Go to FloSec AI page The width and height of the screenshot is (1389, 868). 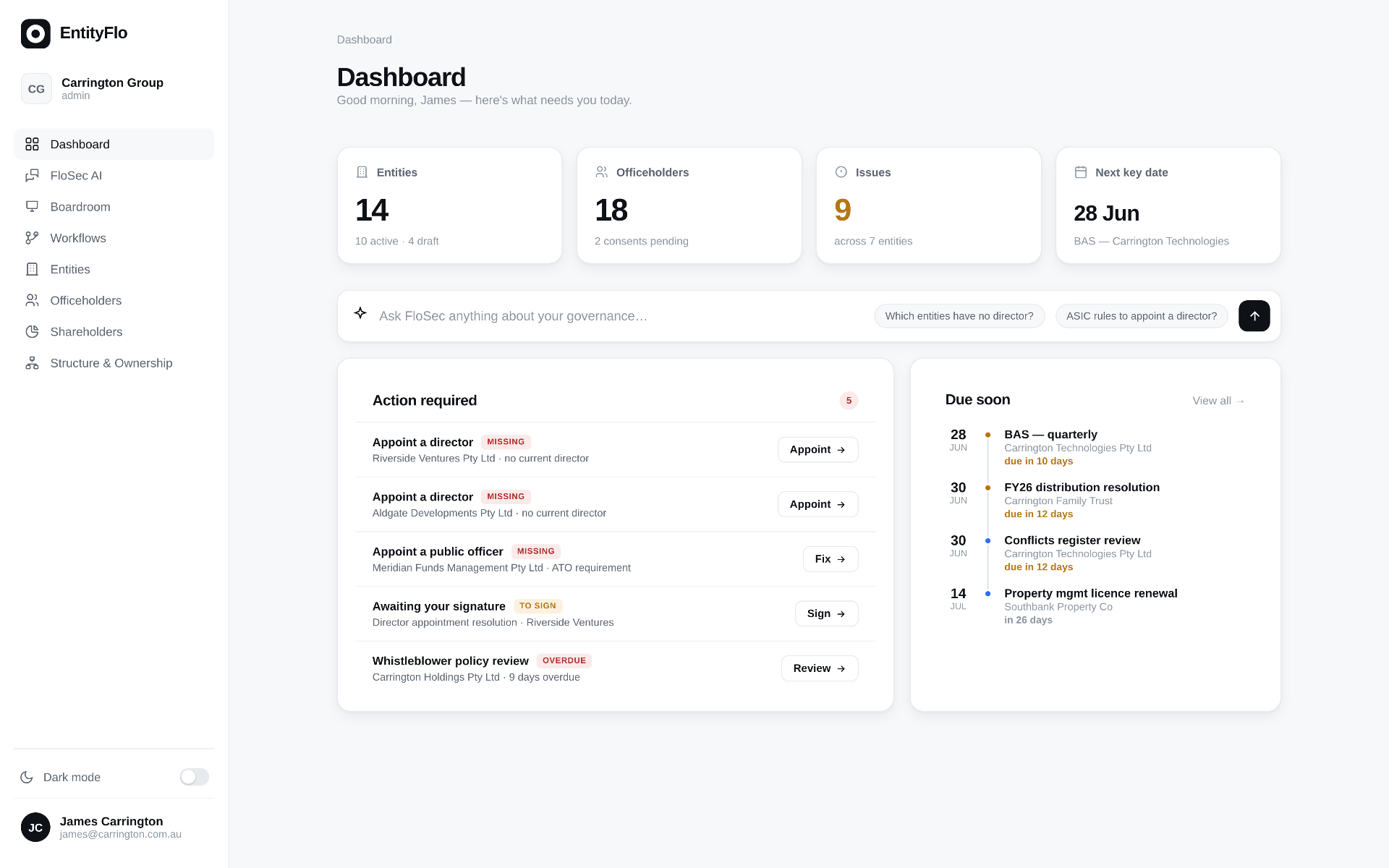pyautogui.click(x=114, y=176)
